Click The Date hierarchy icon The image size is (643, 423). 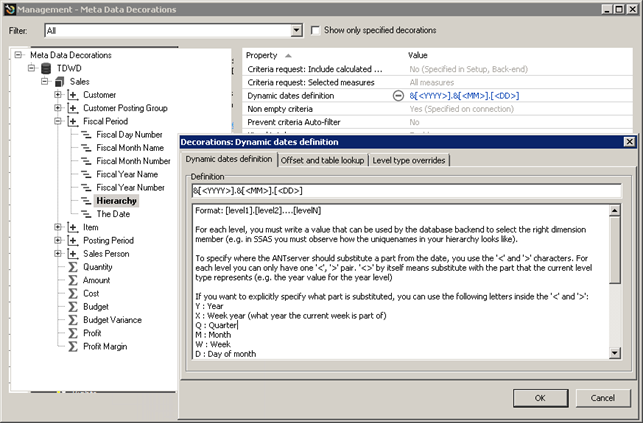[86, 214]
